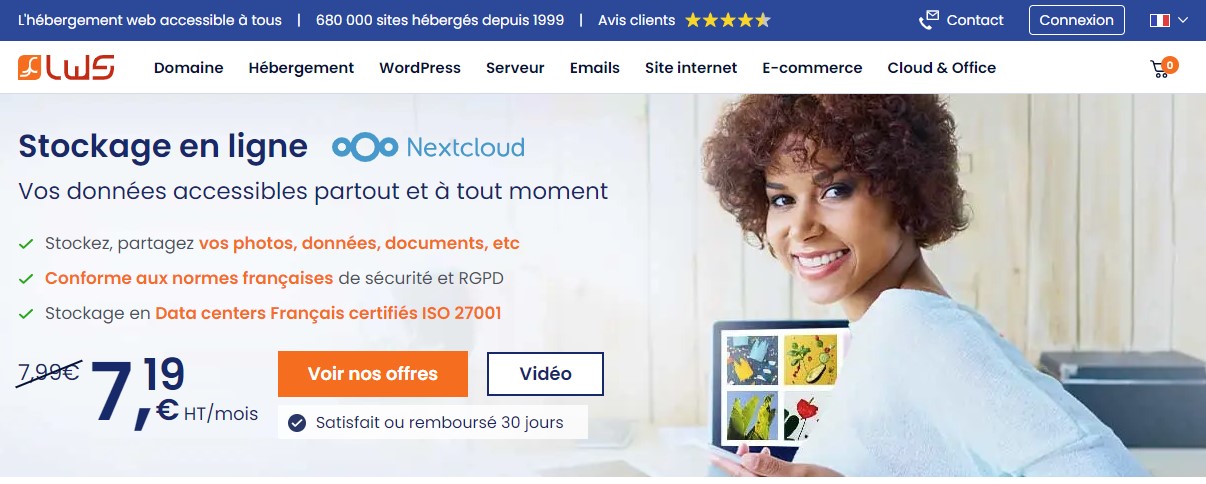This screenshot has height=484, width=1206.
Task: Click the French flag icon
Action: pos(1161,20)
